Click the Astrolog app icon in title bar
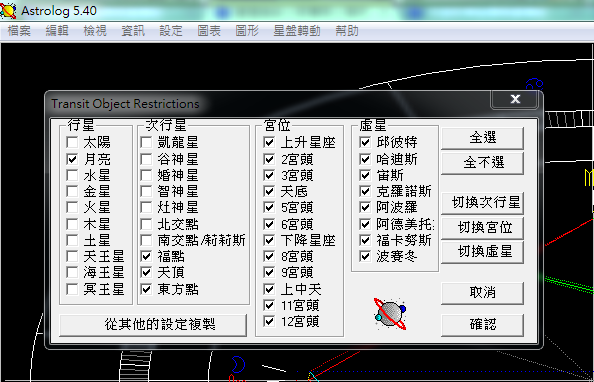 pyautogui.click(x=8, y=10)
